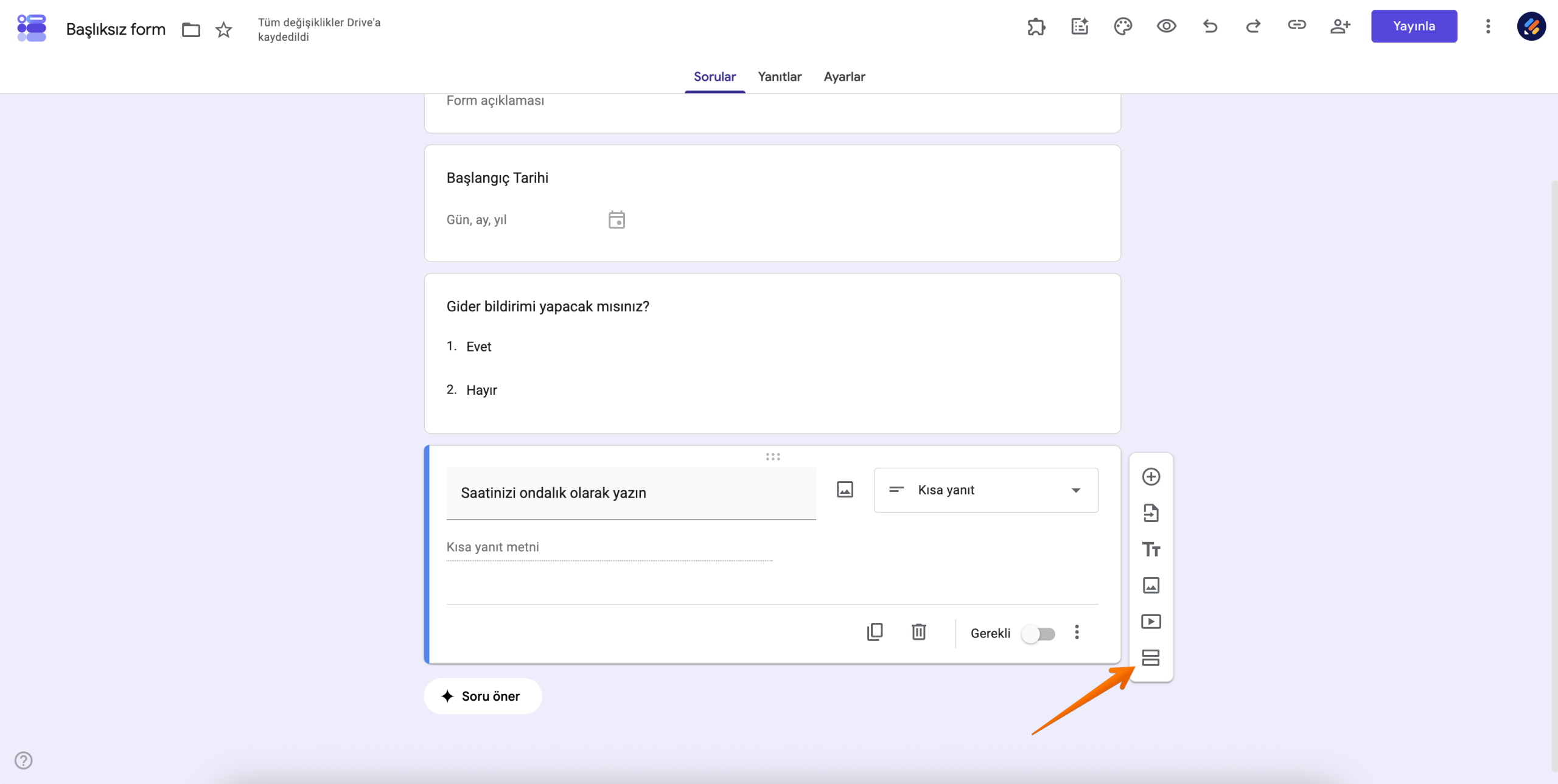Add an image from the side toolbar
This screenshot has width=1558, height=784.
point(1151,585)
